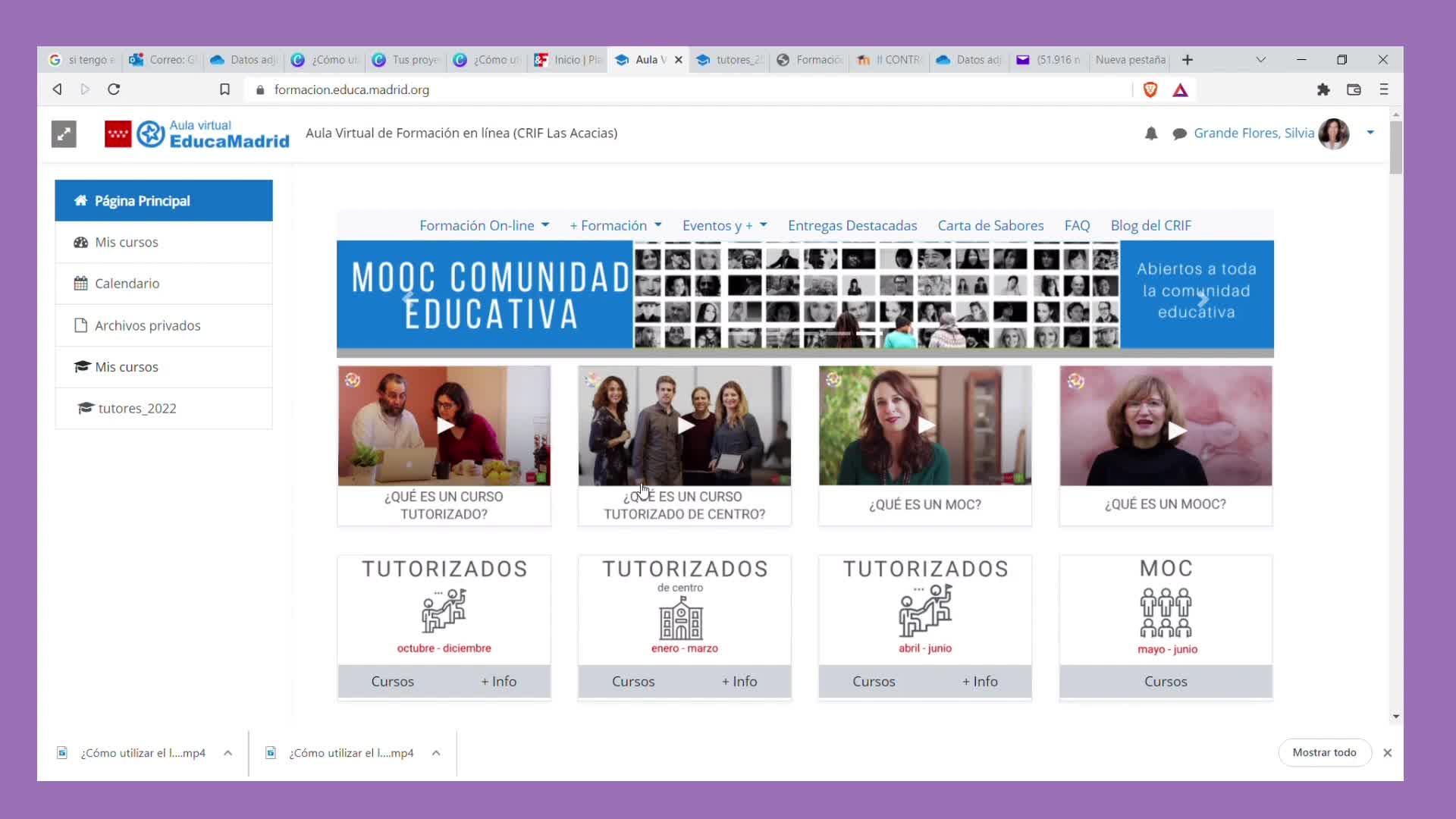Switch to the tutores_2022 browser tab
This screenshot has height=819, width=1456.
[730, 60]
